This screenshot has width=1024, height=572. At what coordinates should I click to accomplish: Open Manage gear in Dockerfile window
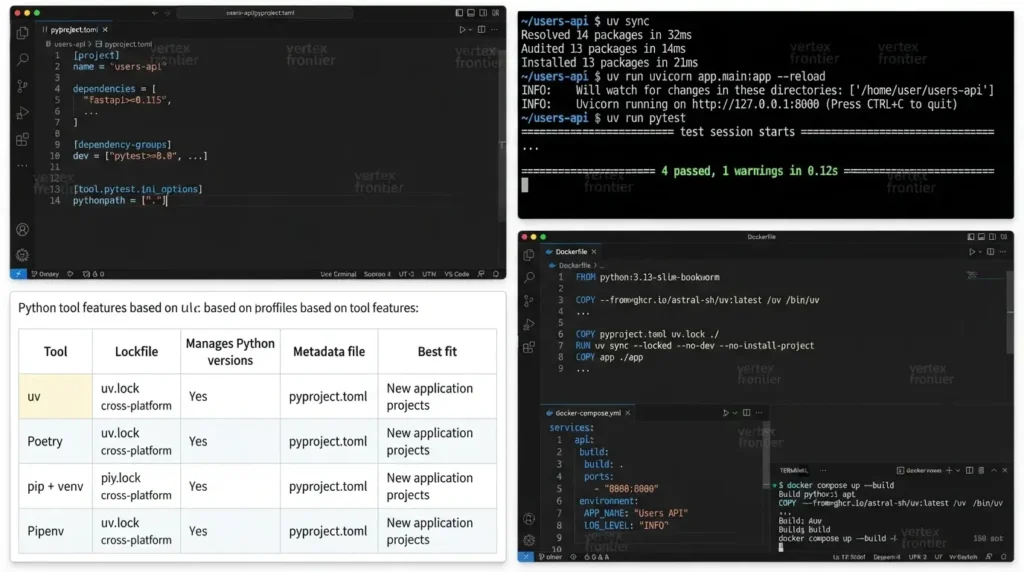529,540
